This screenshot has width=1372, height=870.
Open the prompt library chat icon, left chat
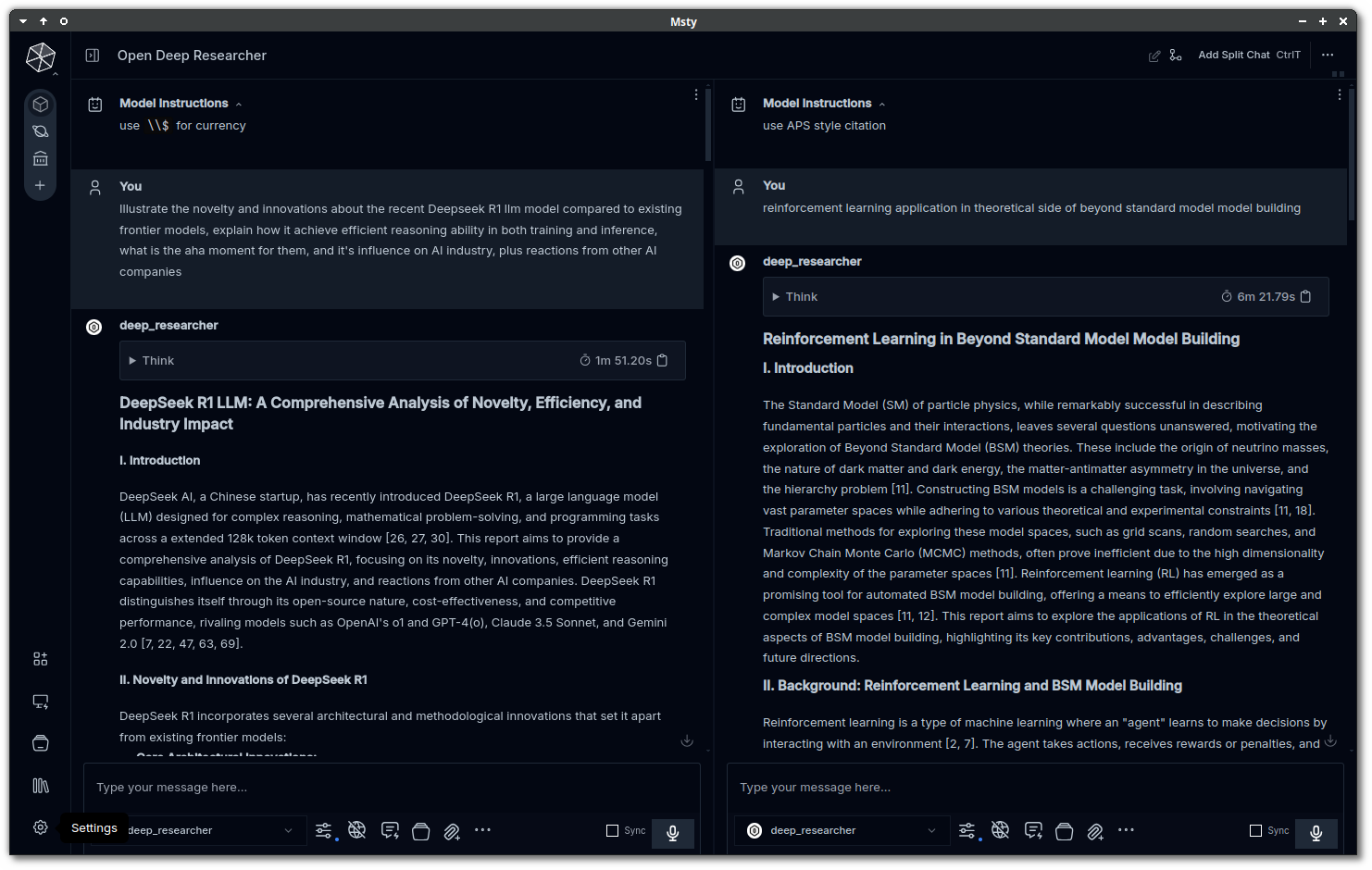click(390, 830)
